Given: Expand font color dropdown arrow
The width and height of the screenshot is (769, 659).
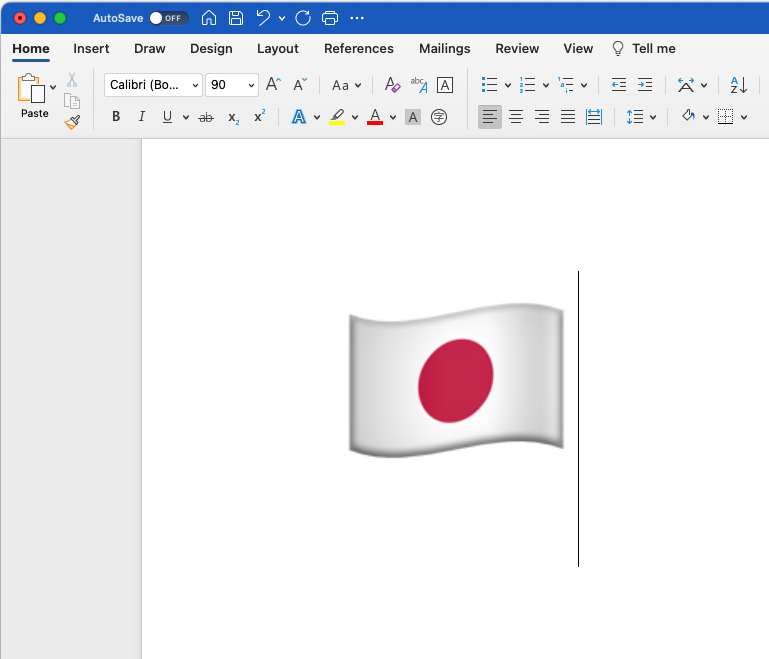Looking at the screenshot, I should (x=393, y=117).
